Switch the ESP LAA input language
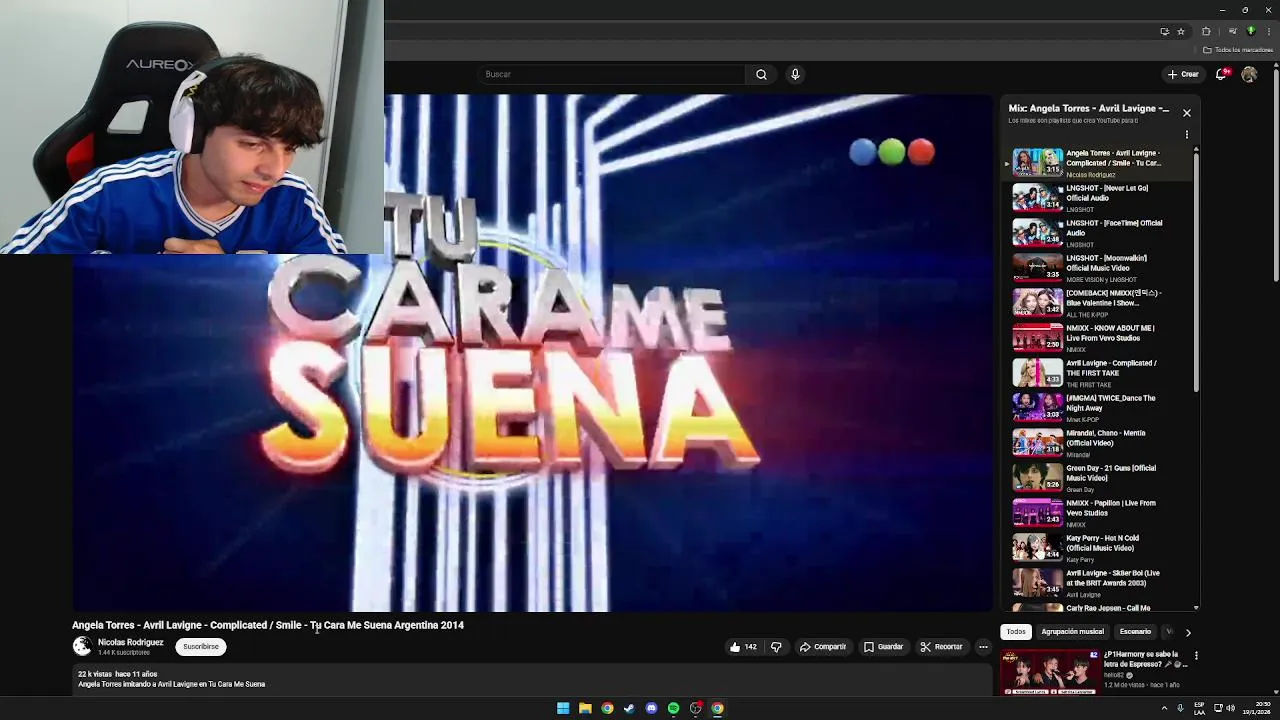The height and width of the screenshot is (720, 1280). (1199, 708)
